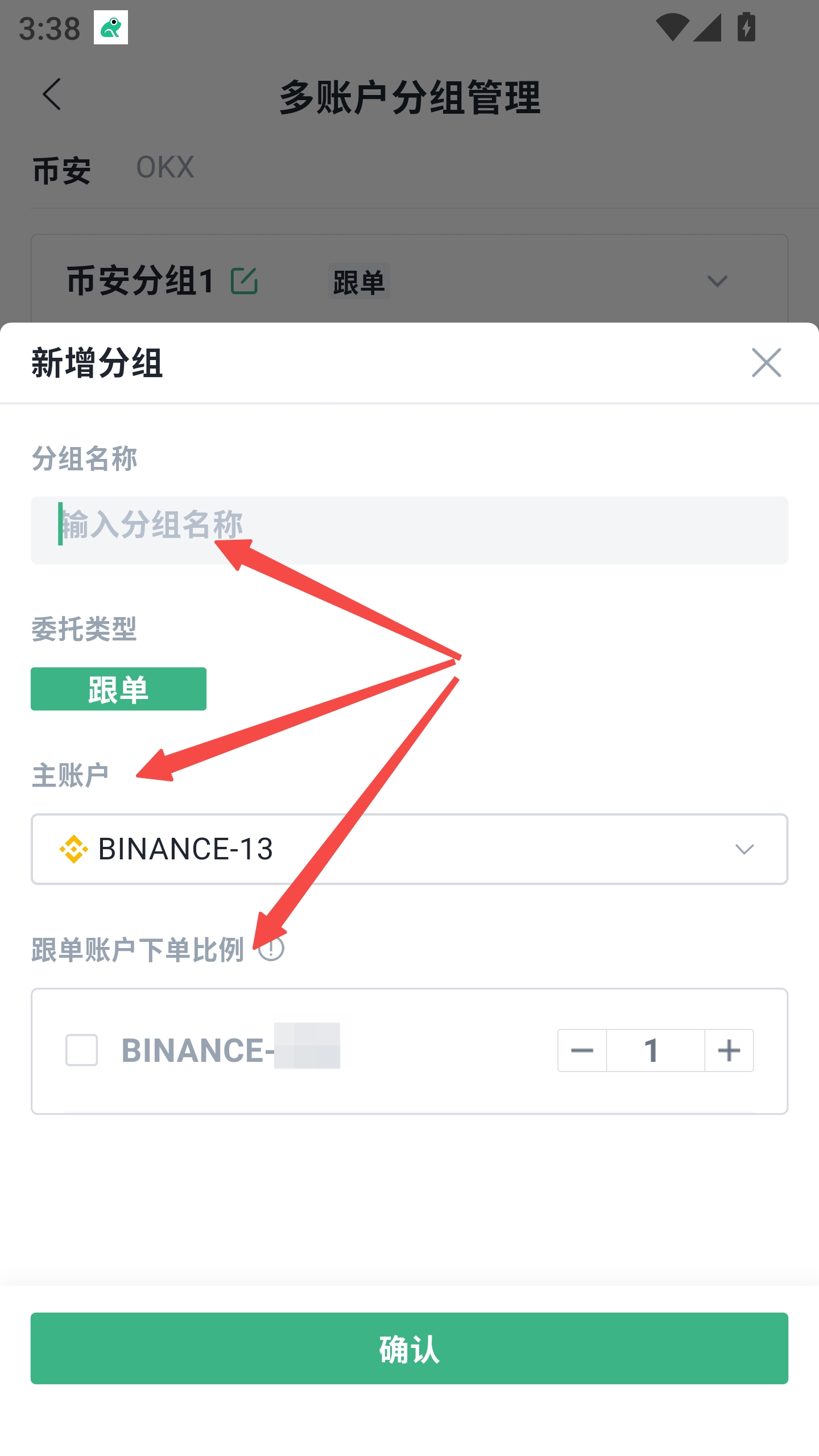Click the ratio value field showing 1
Screen dimensions: 819x1456
pos(655,1050)
